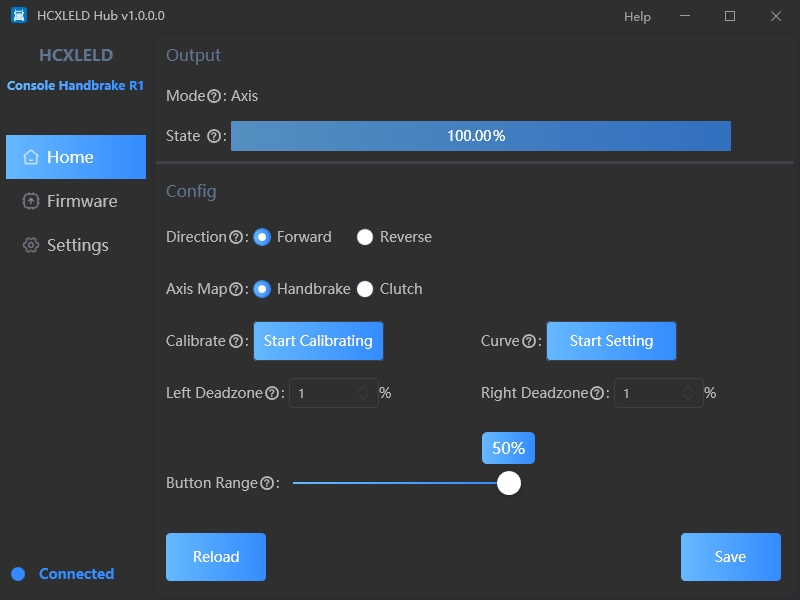Click the help icon beside Direction
The image size is (800, 600).
[236, 238]
